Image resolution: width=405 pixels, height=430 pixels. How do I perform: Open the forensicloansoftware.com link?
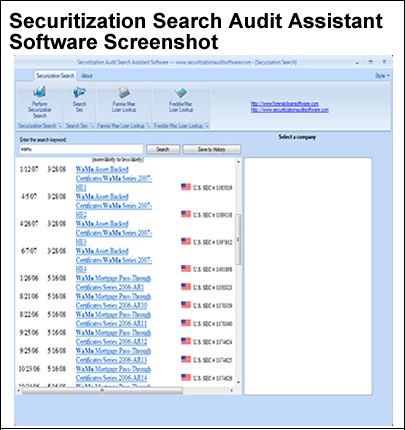pos(285,104)
